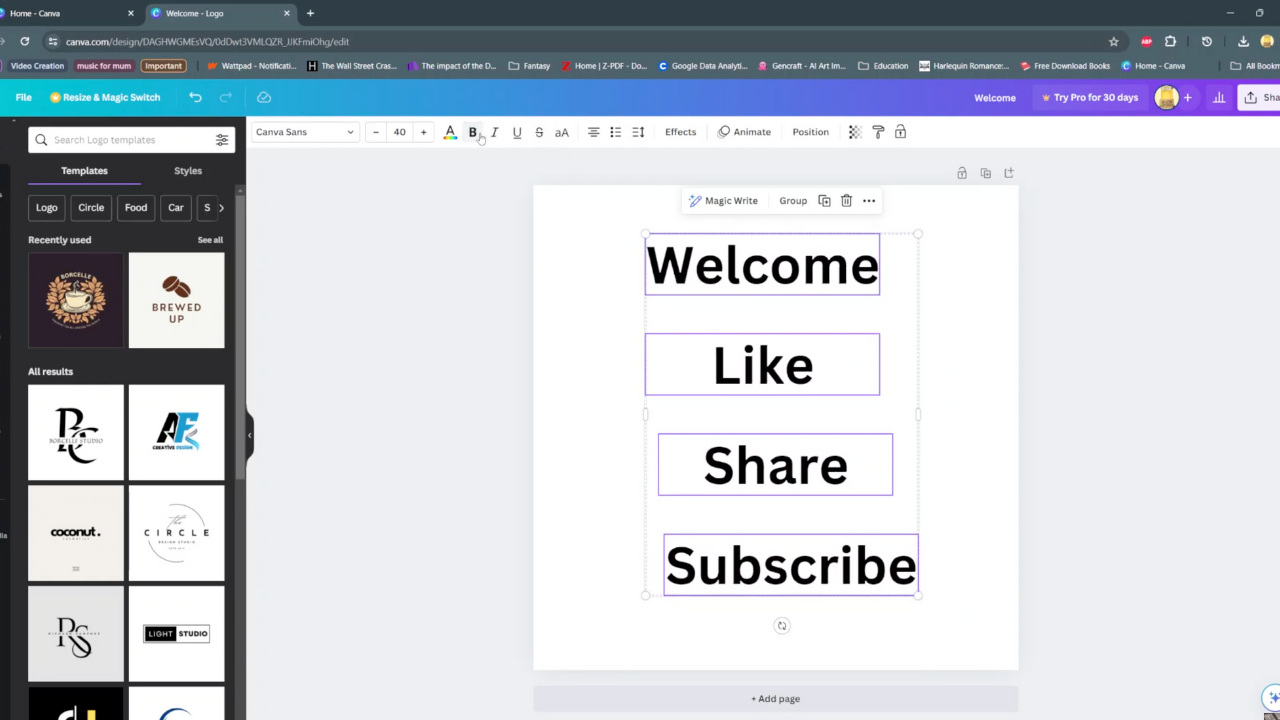Click the cloud save status icon
1280x720 pixels.
(264, 97)
